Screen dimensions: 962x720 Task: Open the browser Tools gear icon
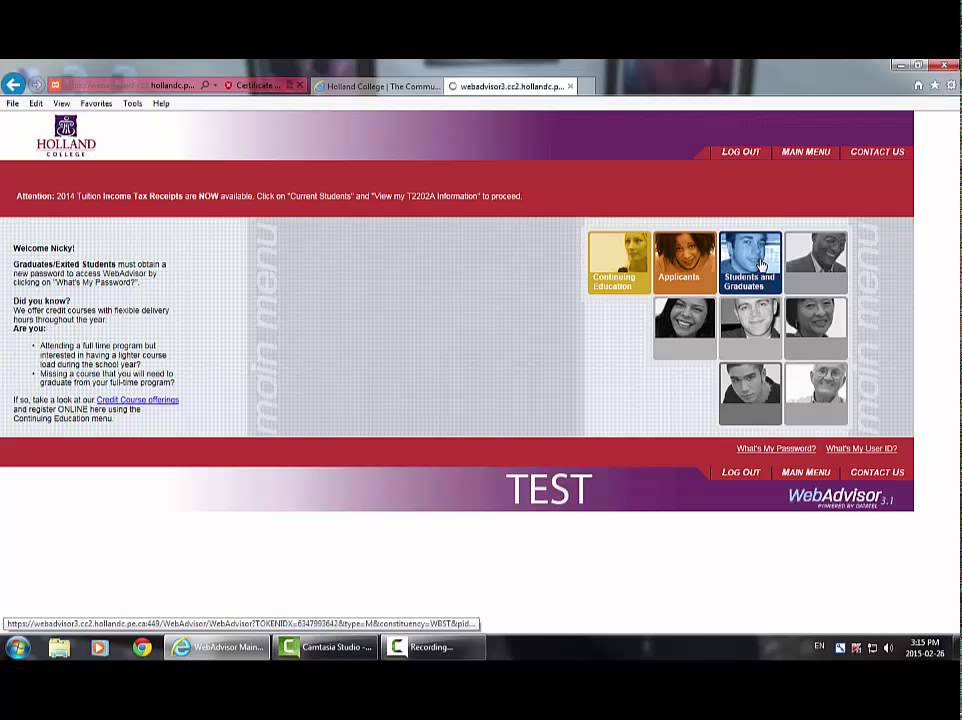coord(951,85)
